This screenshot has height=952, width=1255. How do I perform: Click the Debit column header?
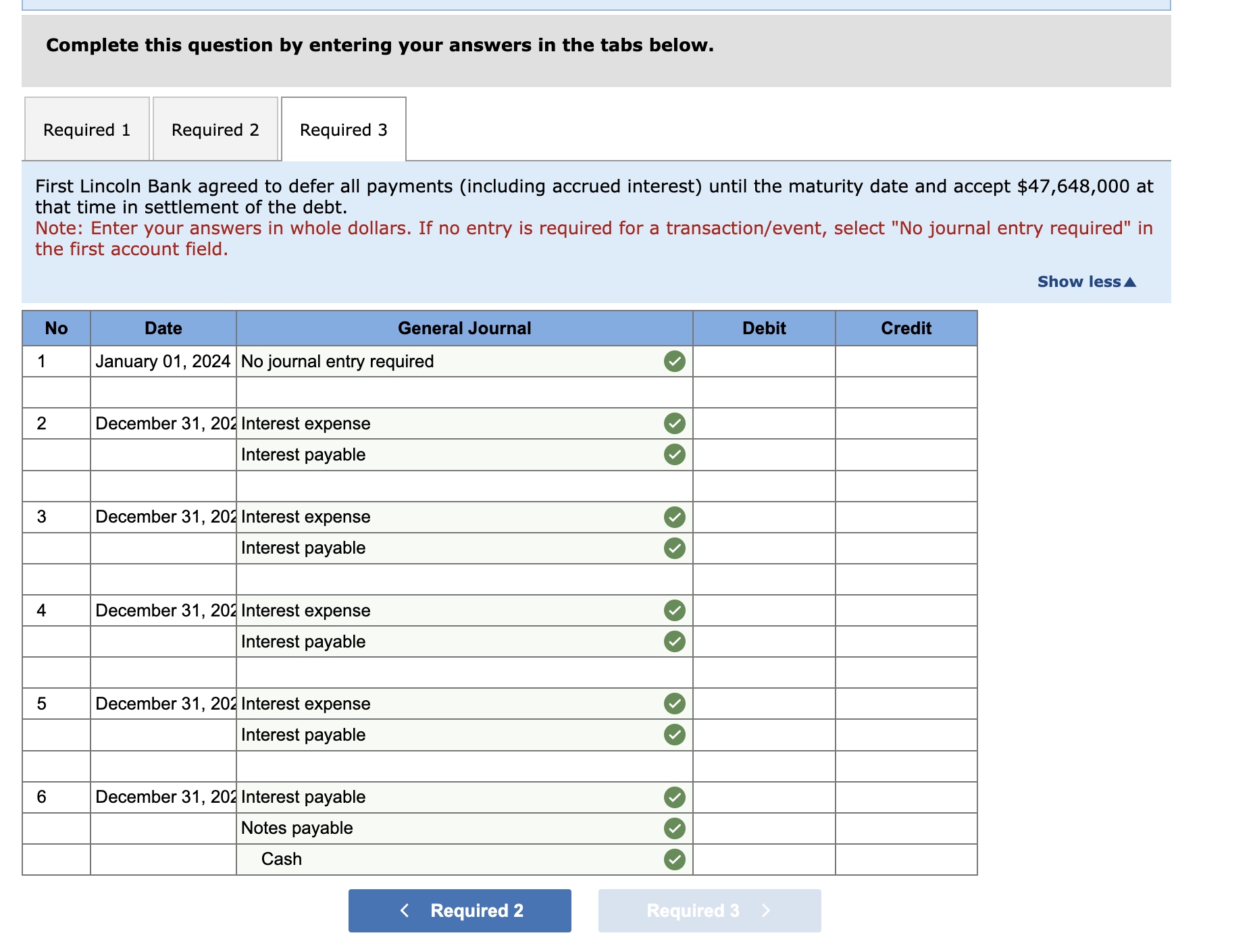(x=764, y=328)
